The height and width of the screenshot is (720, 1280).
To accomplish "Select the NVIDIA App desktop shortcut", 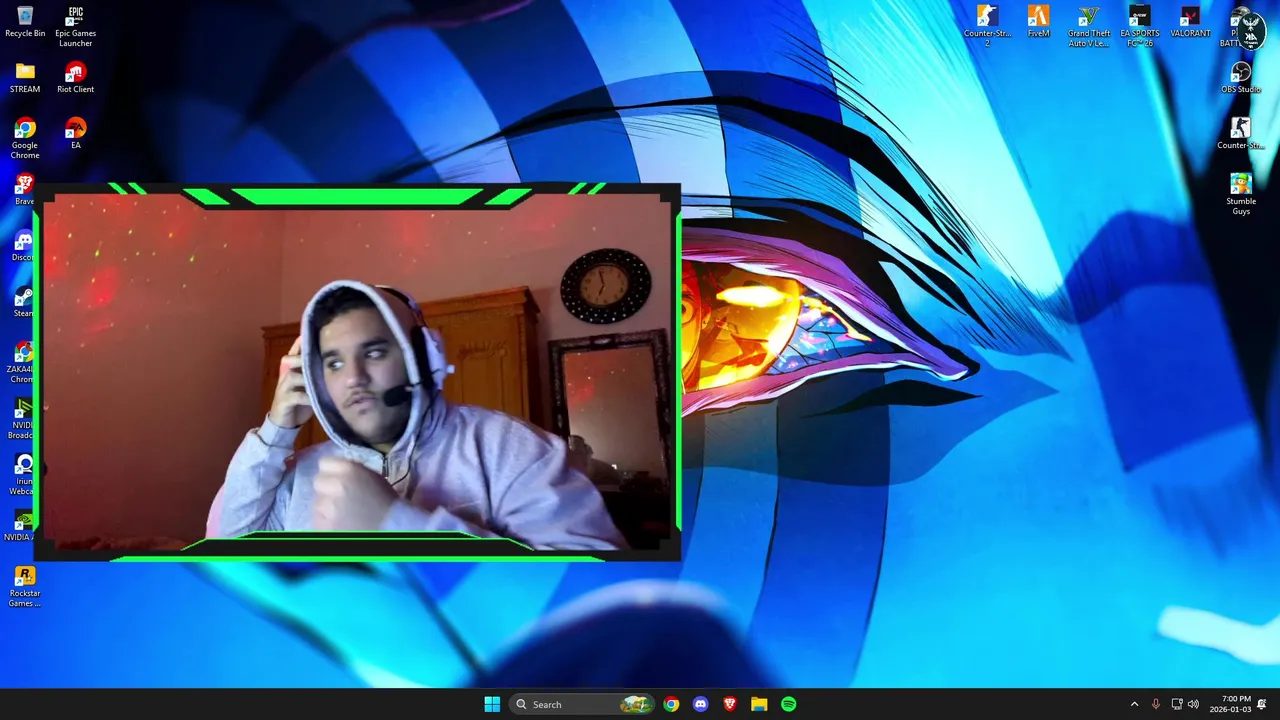I will tap(20, 526).
